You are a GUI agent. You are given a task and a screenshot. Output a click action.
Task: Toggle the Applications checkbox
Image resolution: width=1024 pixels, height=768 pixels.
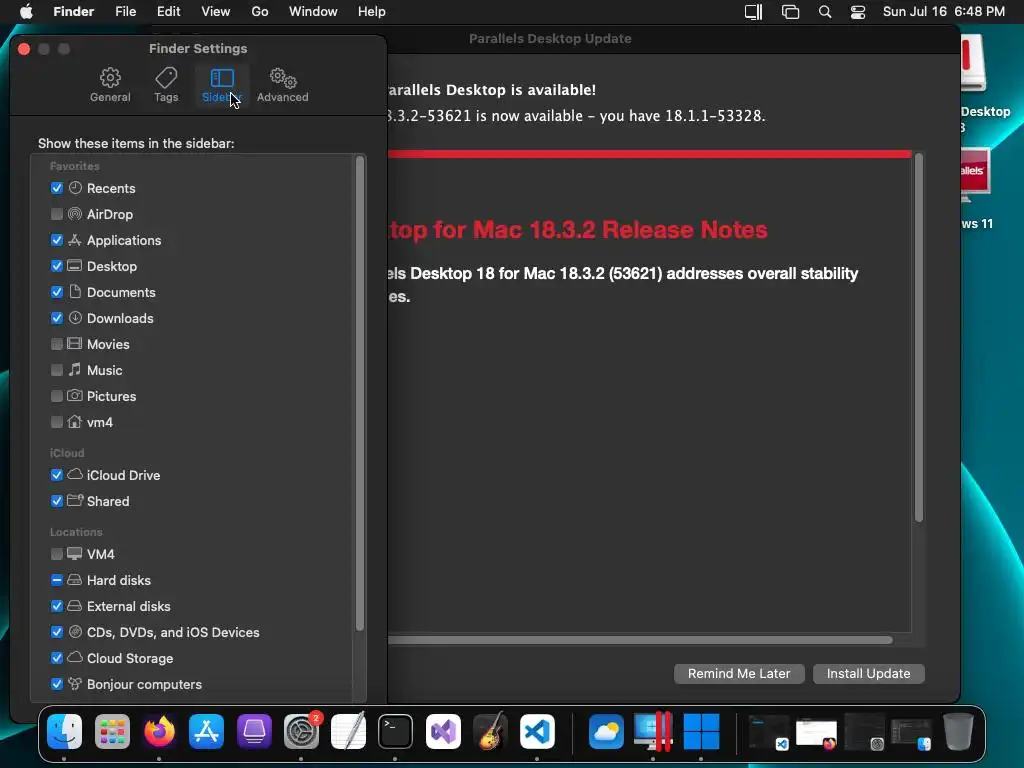(57, 240)
